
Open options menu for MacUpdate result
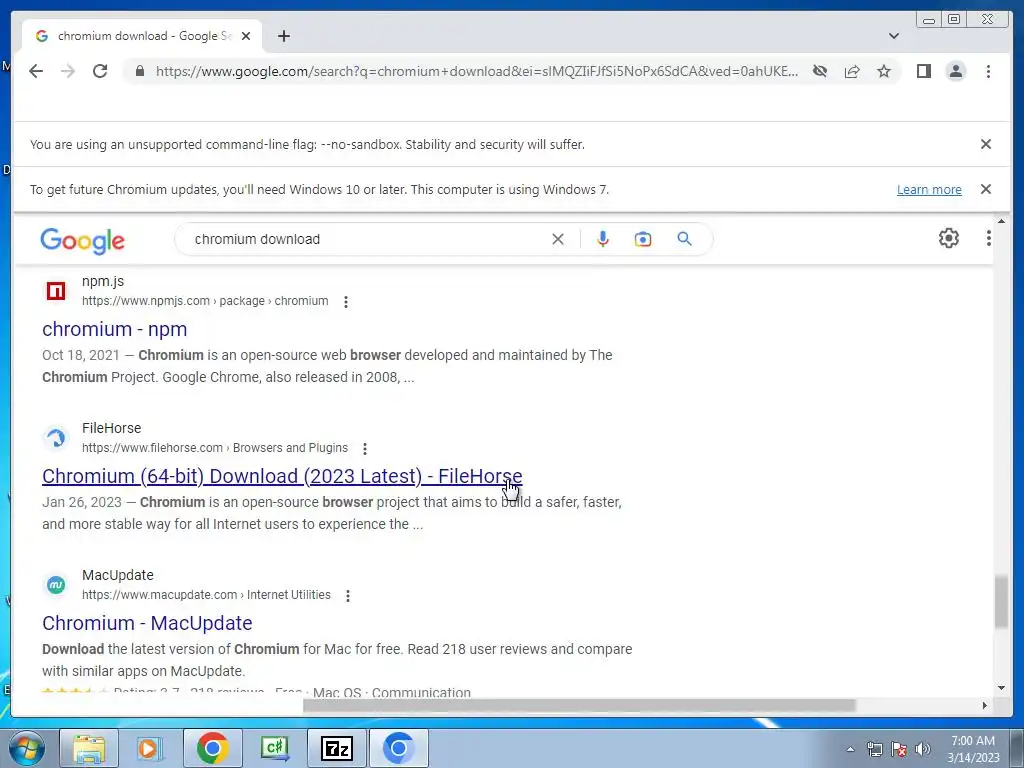[x=347, y=596]
